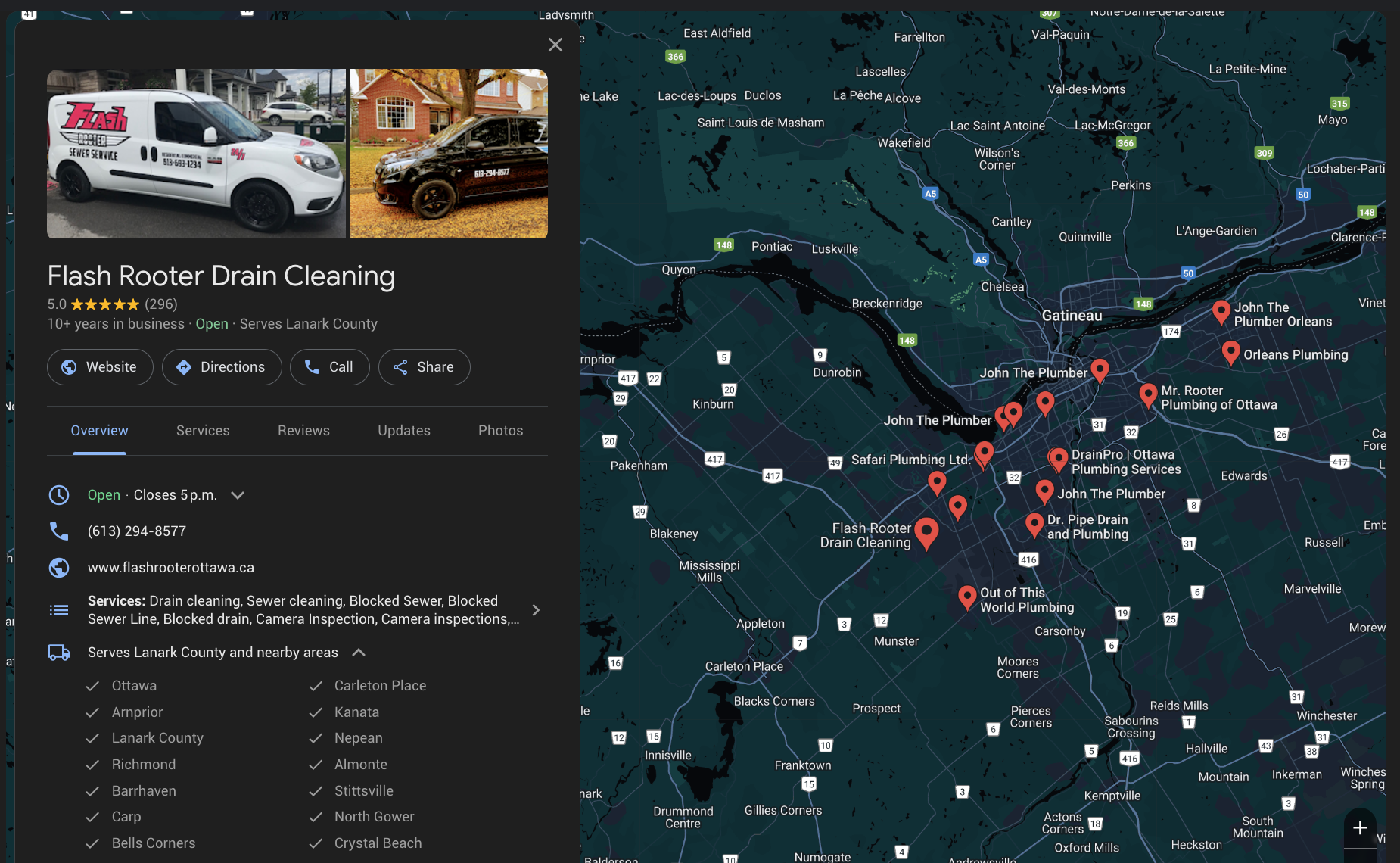
Task: Click Almonte in service areas
Action: pos(361,765)
